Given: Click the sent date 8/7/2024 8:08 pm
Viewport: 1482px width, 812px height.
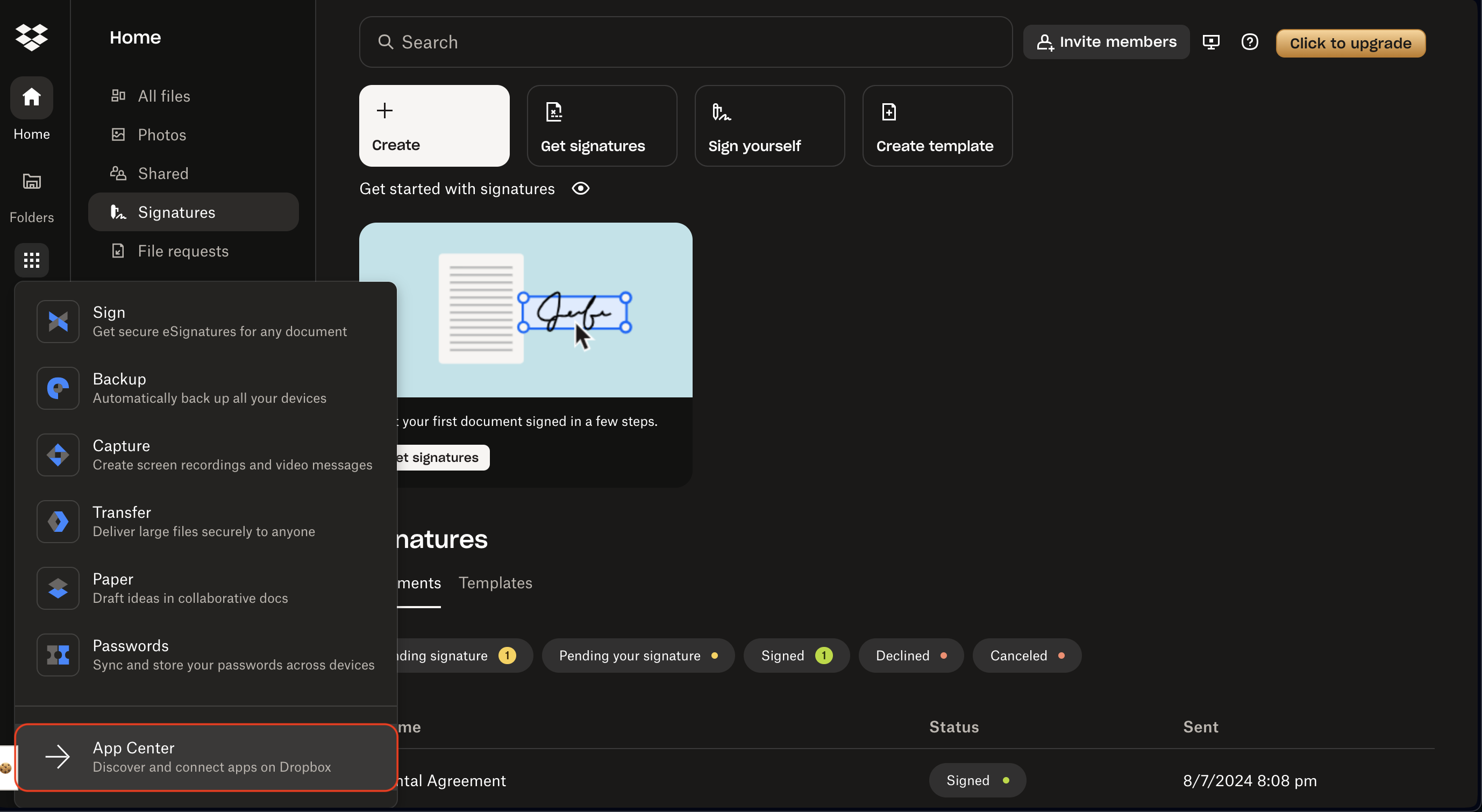Looking at the screenshot, I should pos(1250,780).
